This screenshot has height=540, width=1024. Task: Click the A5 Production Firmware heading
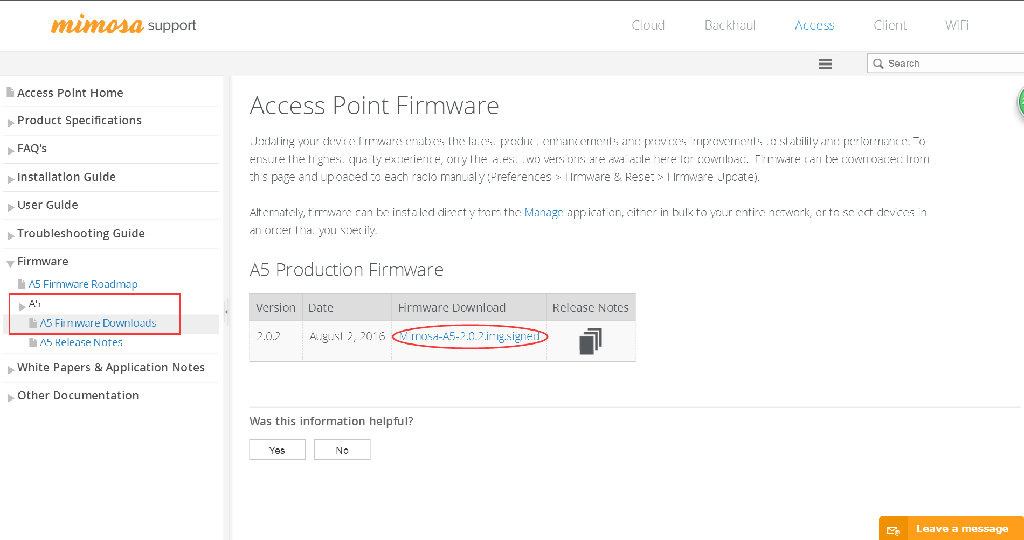[346, 270]
